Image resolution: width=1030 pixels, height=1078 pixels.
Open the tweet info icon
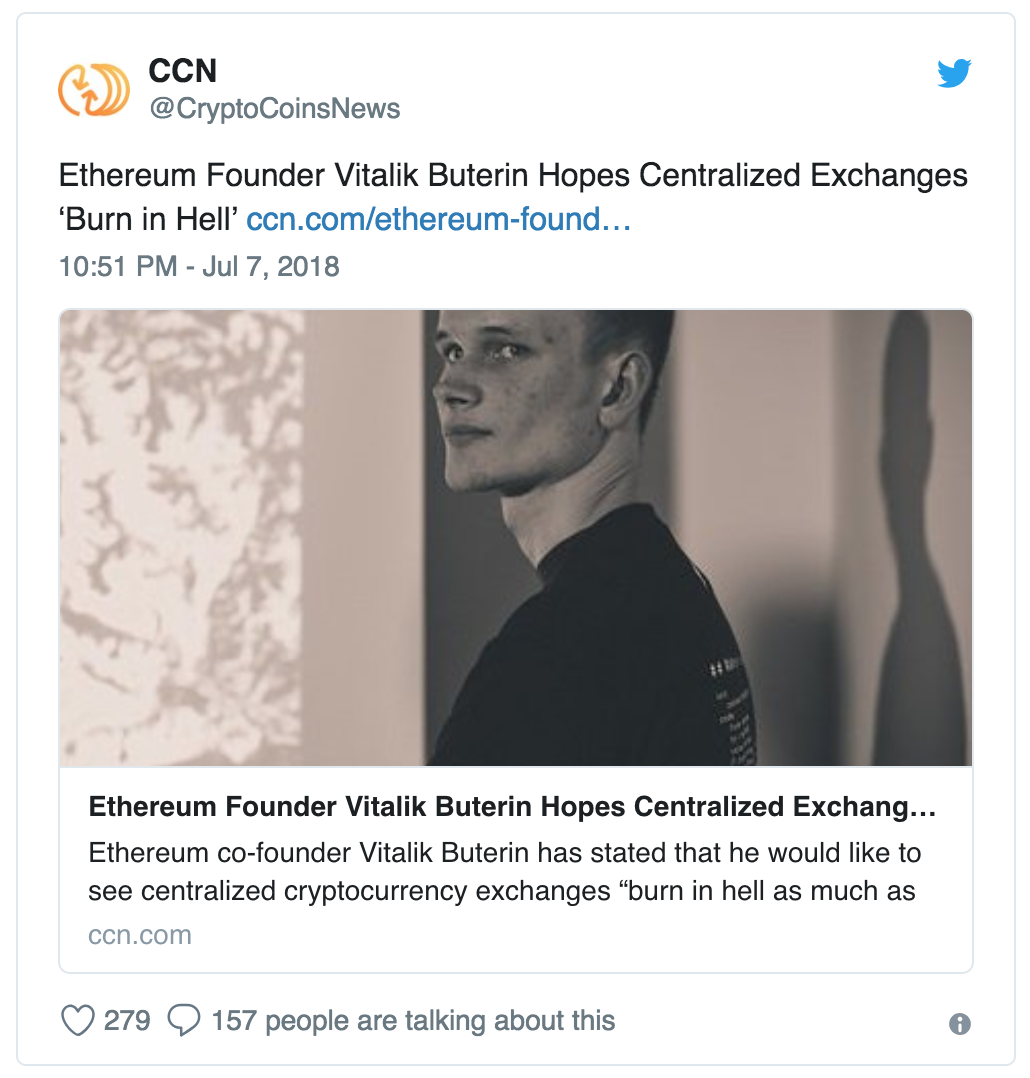tap(959, 1024)
